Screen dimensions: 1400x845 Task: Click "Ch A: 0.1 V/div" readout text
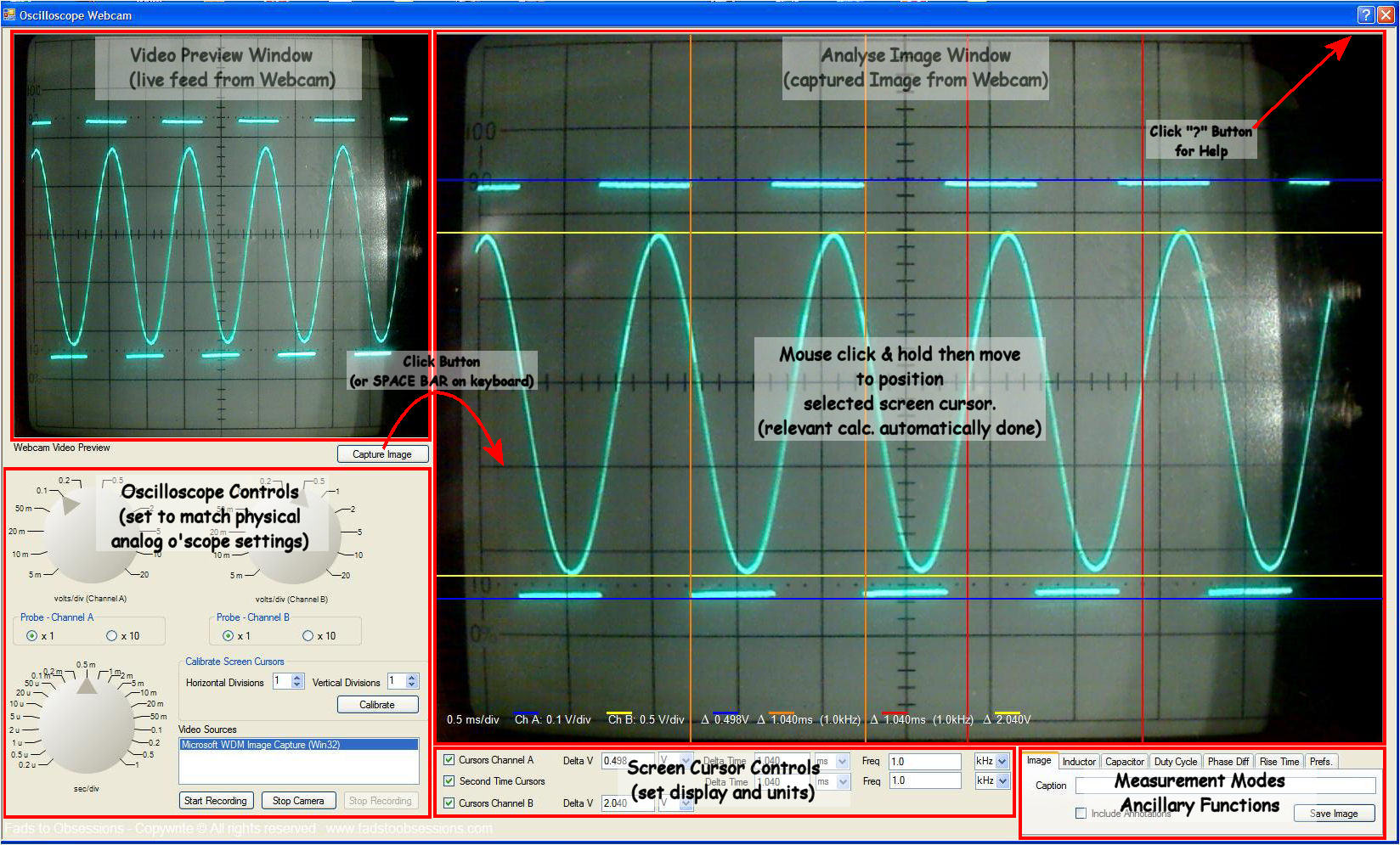point(552,719)
